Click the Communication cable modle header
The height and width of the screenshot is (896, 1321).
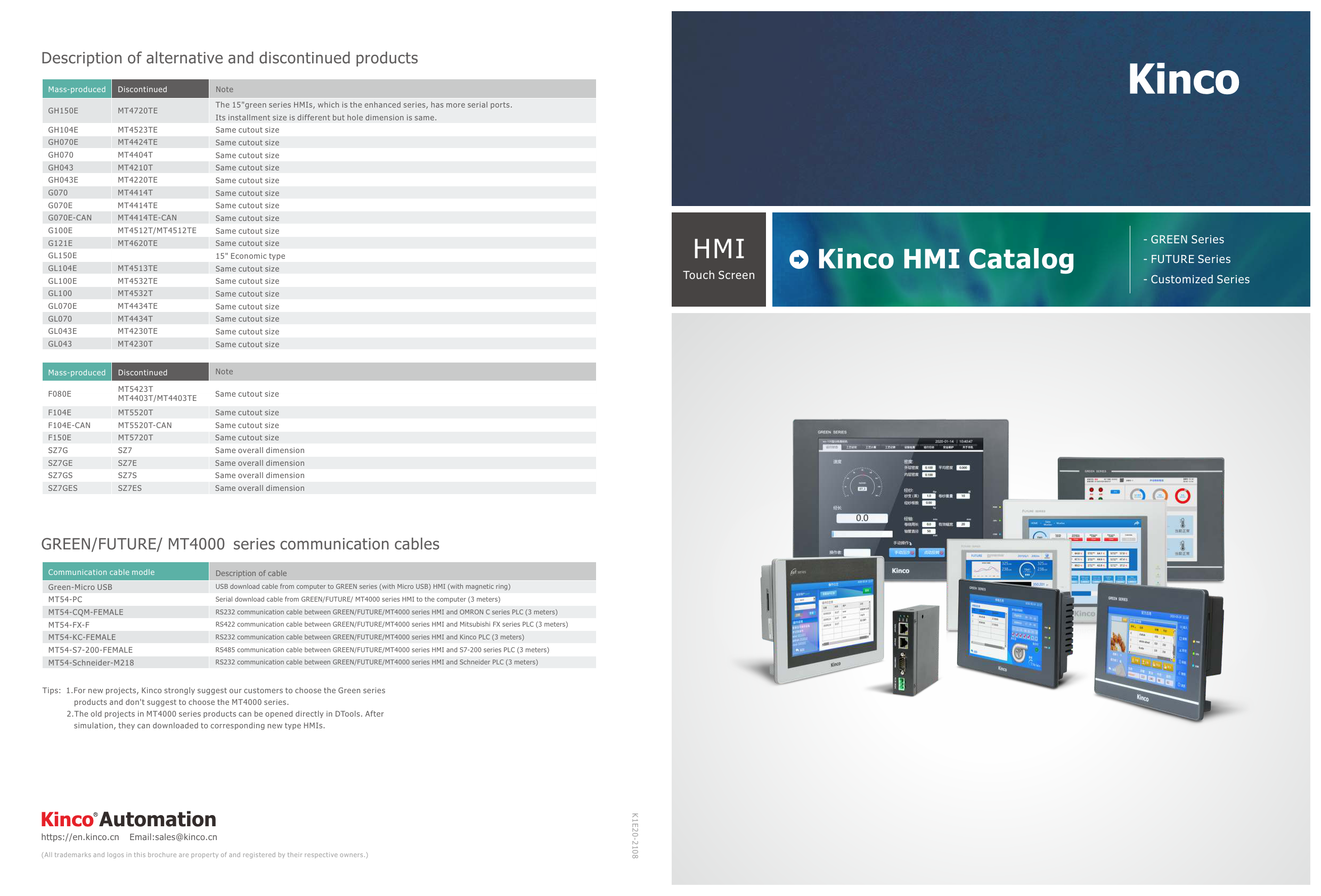125,572
